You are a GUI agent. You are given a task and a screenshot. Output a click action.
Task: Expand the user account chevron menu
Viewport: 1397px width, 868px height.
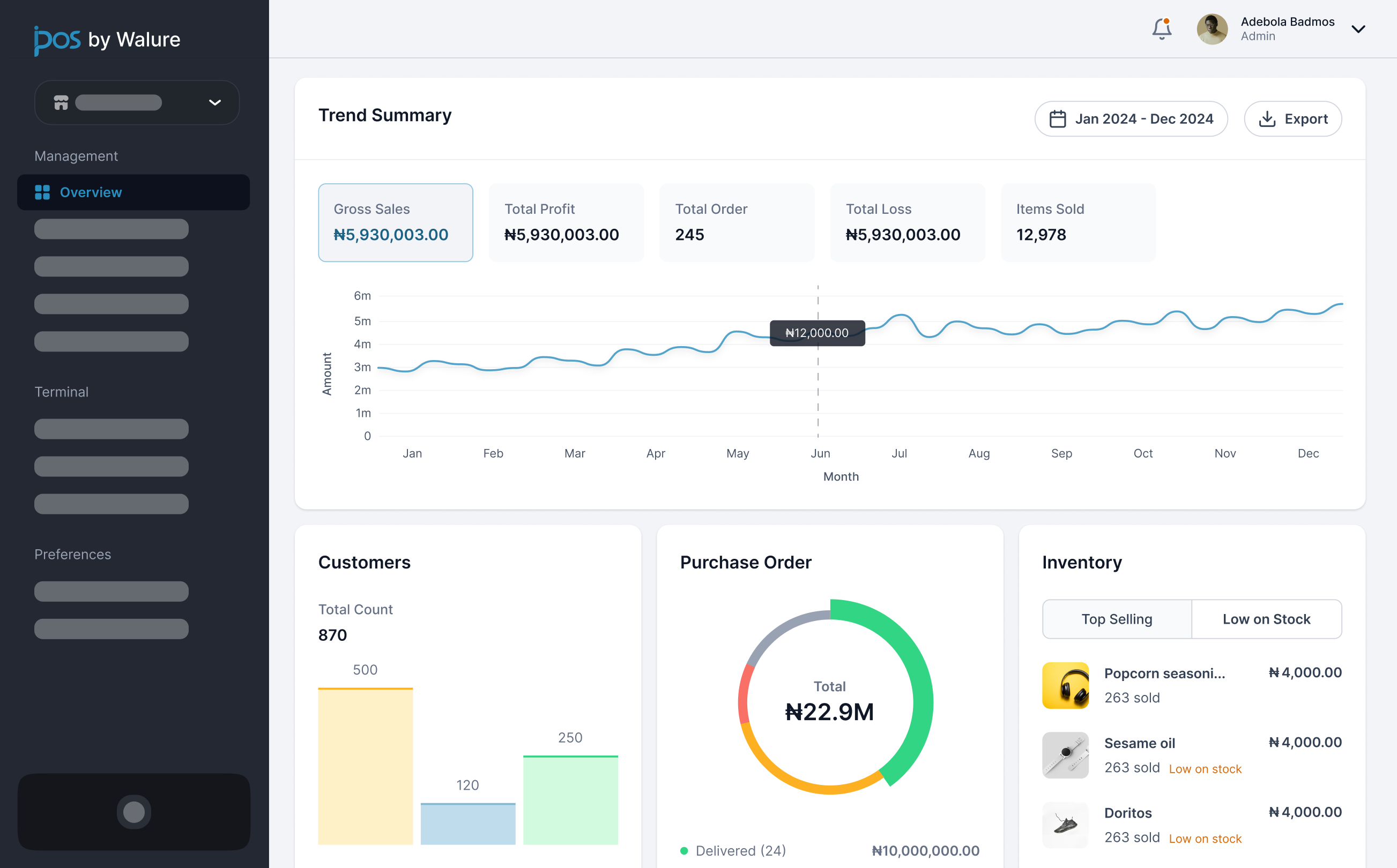(x=1357, y=29)
